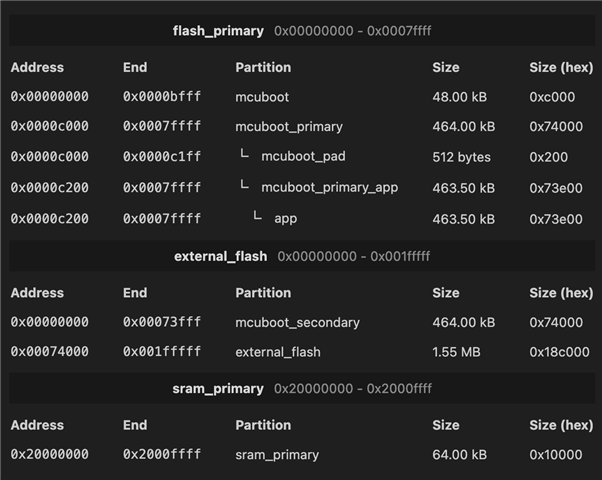602x480 pixels.
Task: Click Address column header in external_flash table
Action: pos(37,293)
